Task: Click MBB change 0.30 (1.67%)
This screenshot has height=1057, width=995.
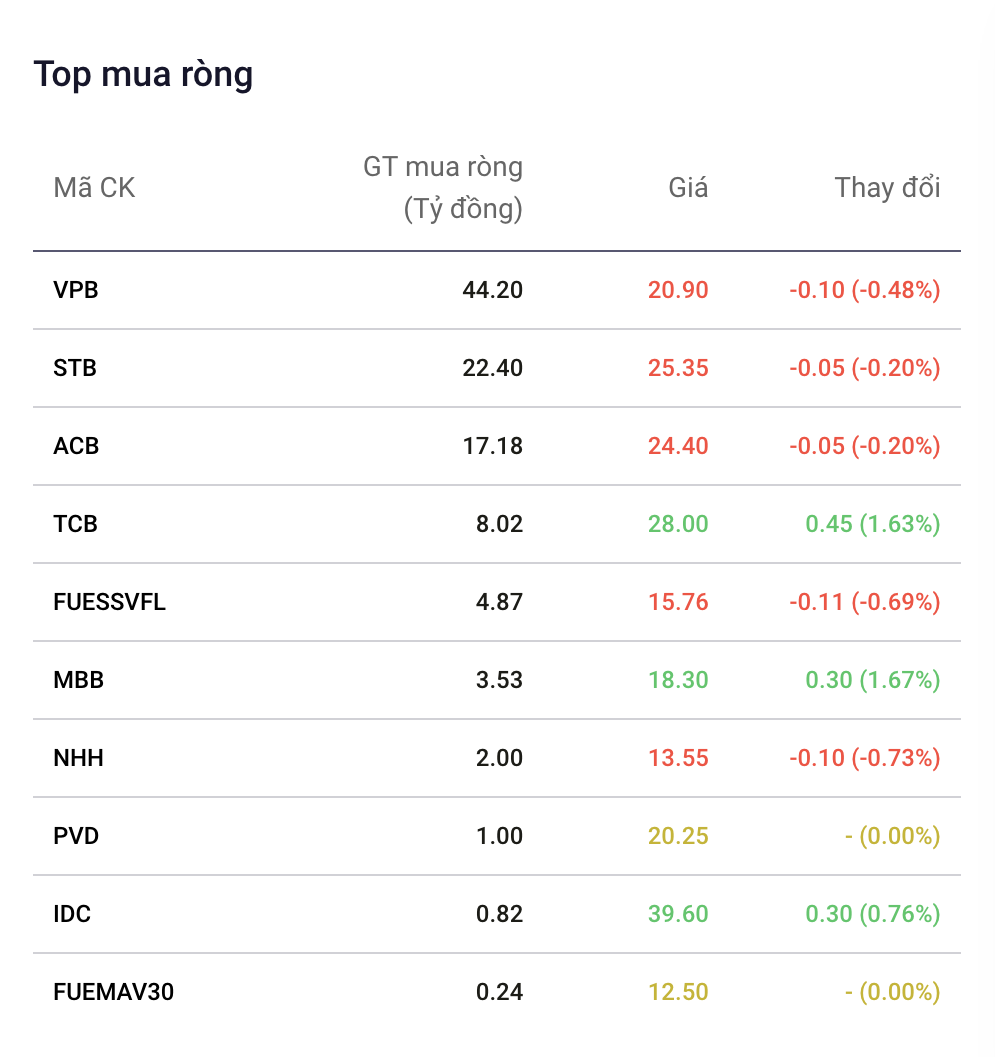Action: tap(873, 680)
